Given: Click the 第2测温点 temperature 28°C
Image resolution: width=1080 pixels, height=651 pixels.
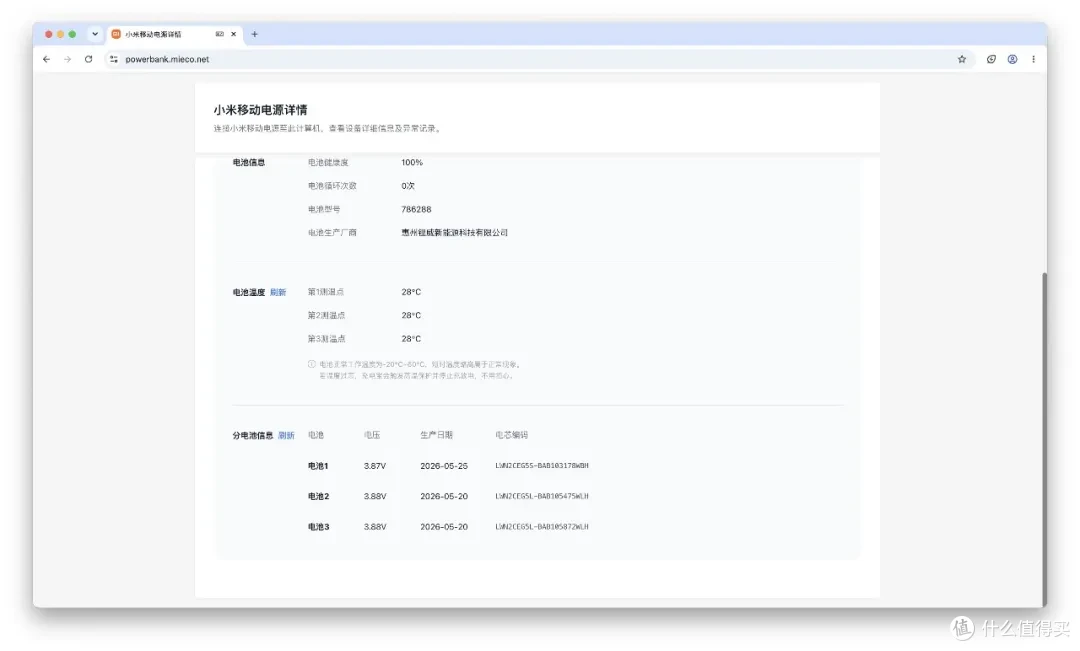Looking at the screenshot, I should pos(411,316).
